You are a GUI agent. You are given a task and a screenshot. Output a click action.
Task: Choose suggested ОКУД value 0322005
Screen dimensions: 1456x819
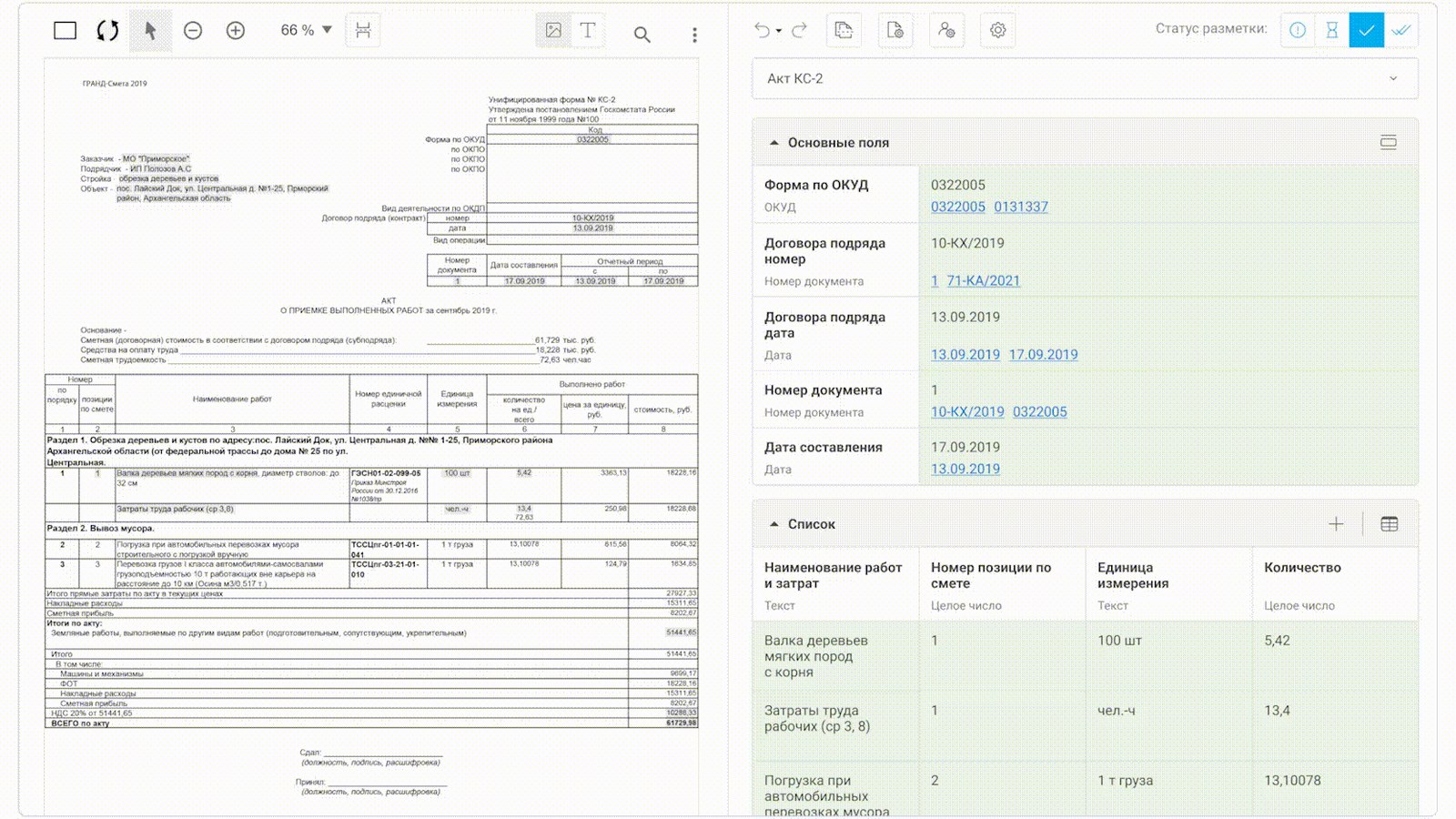coord(958,207)
